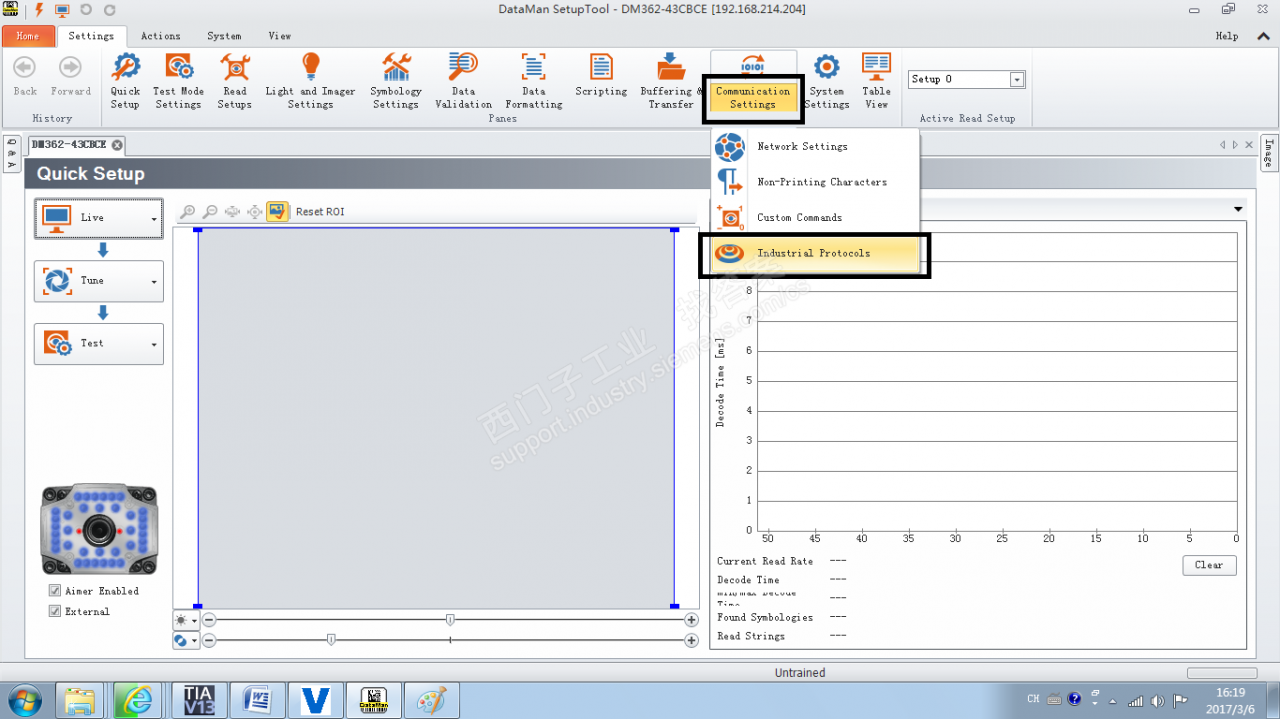Open Light and Imager Settings
The image size is (1280, 719).
coord(310,81)
